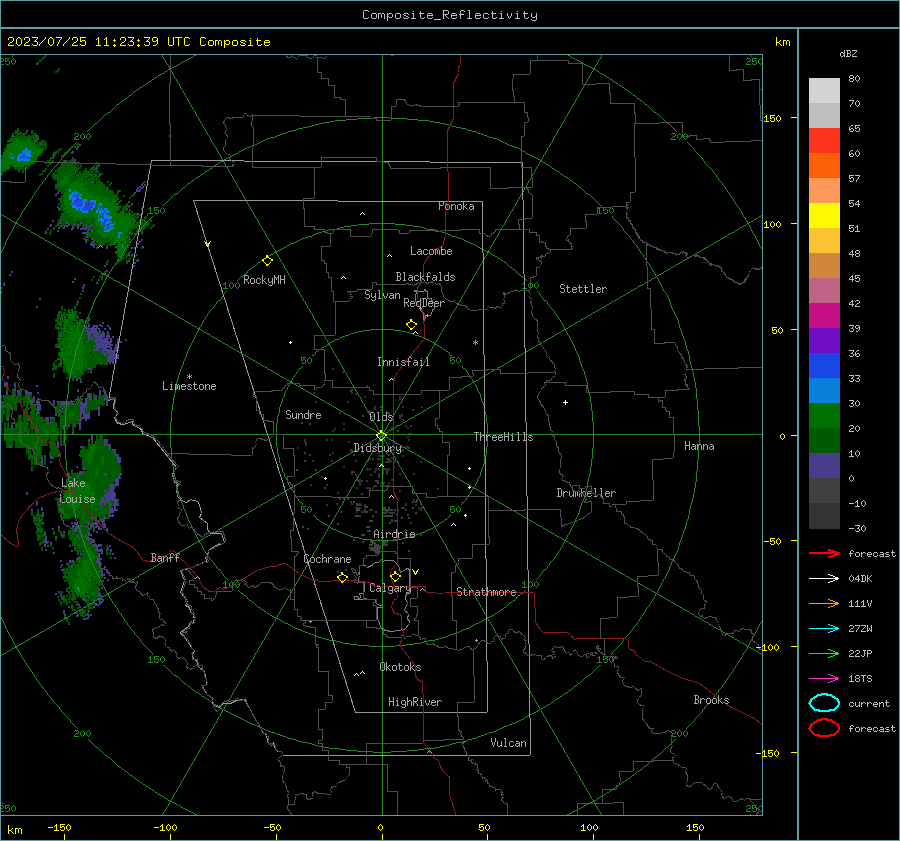Click the Sundre label

point(303,415)
